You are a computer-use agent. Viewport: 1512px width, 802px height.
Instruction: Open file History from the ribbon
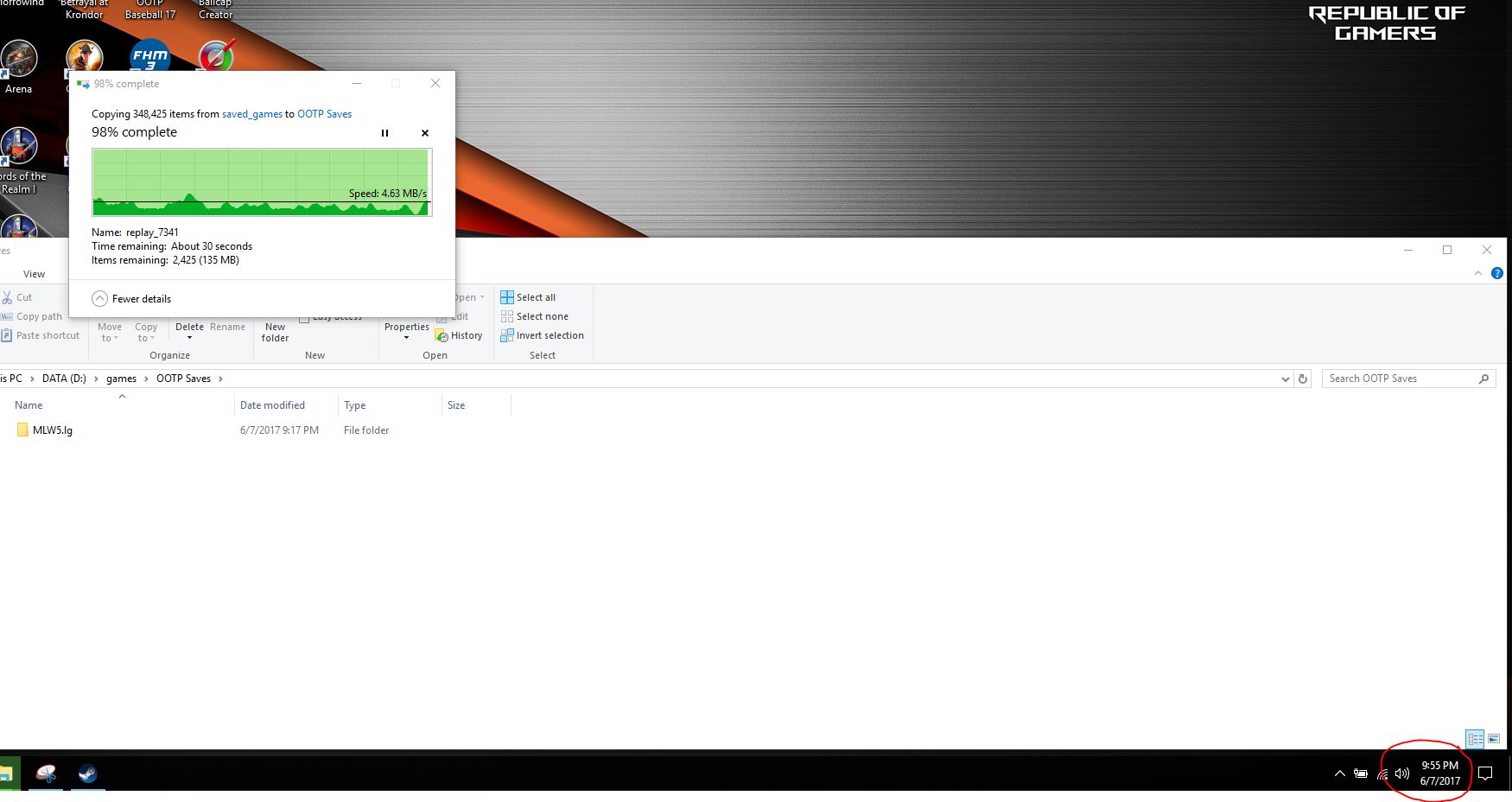point(459,335)
